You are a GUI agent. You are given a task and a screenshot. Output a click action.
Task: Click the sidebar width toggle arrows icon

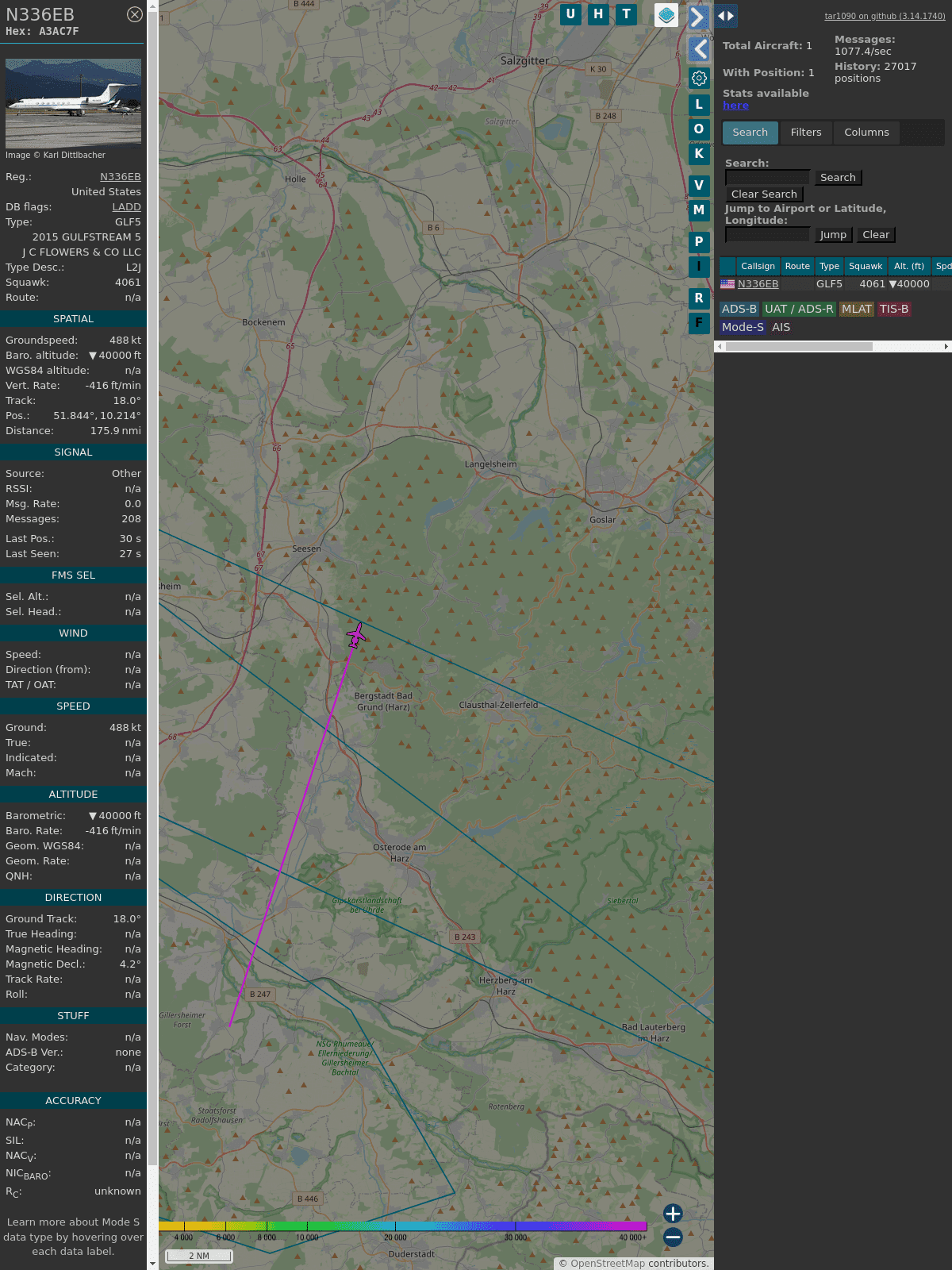[x=726, y=15]
